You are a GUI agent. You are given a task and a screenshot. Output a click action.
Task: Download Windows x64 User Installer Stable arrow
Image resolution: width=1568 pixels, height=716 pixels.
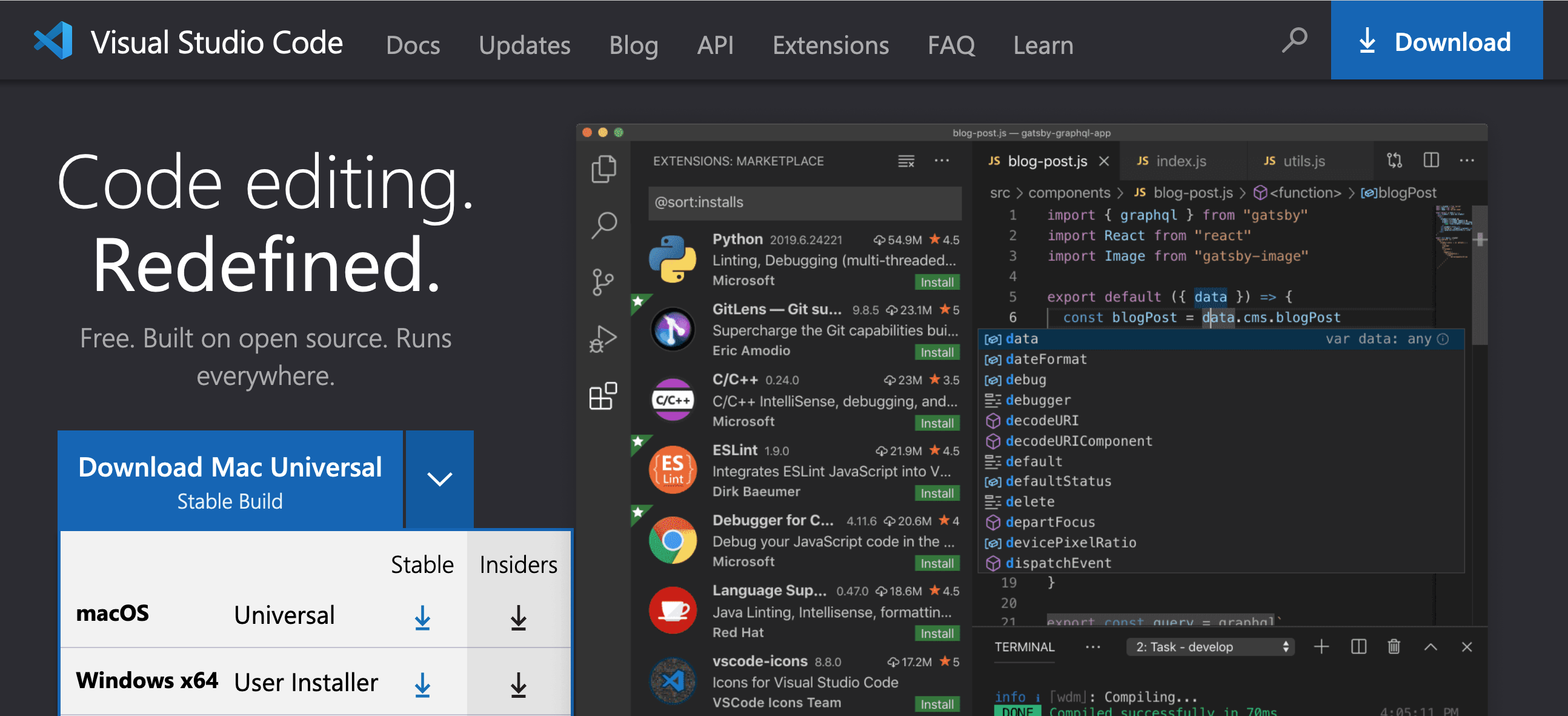[422, 685]
